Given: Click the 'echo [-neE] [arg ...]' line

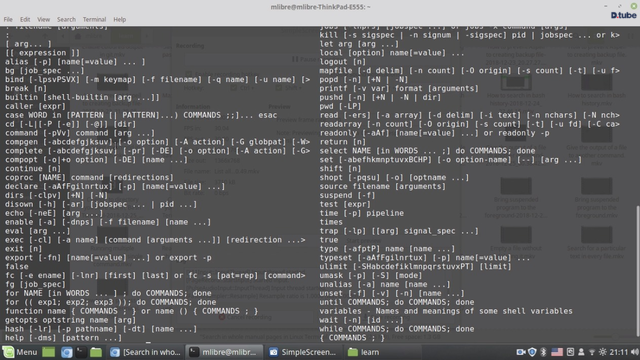Looking at the screenshot, I should 54,213.
